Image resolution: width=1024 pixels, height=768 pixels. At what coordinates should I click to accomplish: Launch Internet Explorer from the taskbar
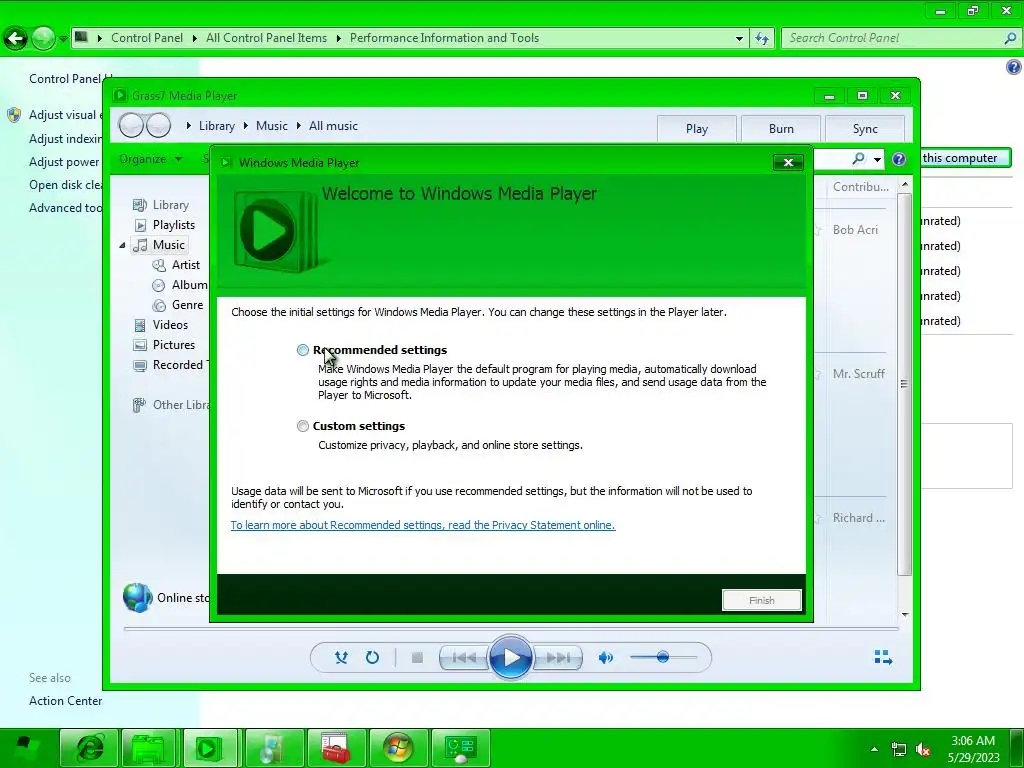click(89, 748)
